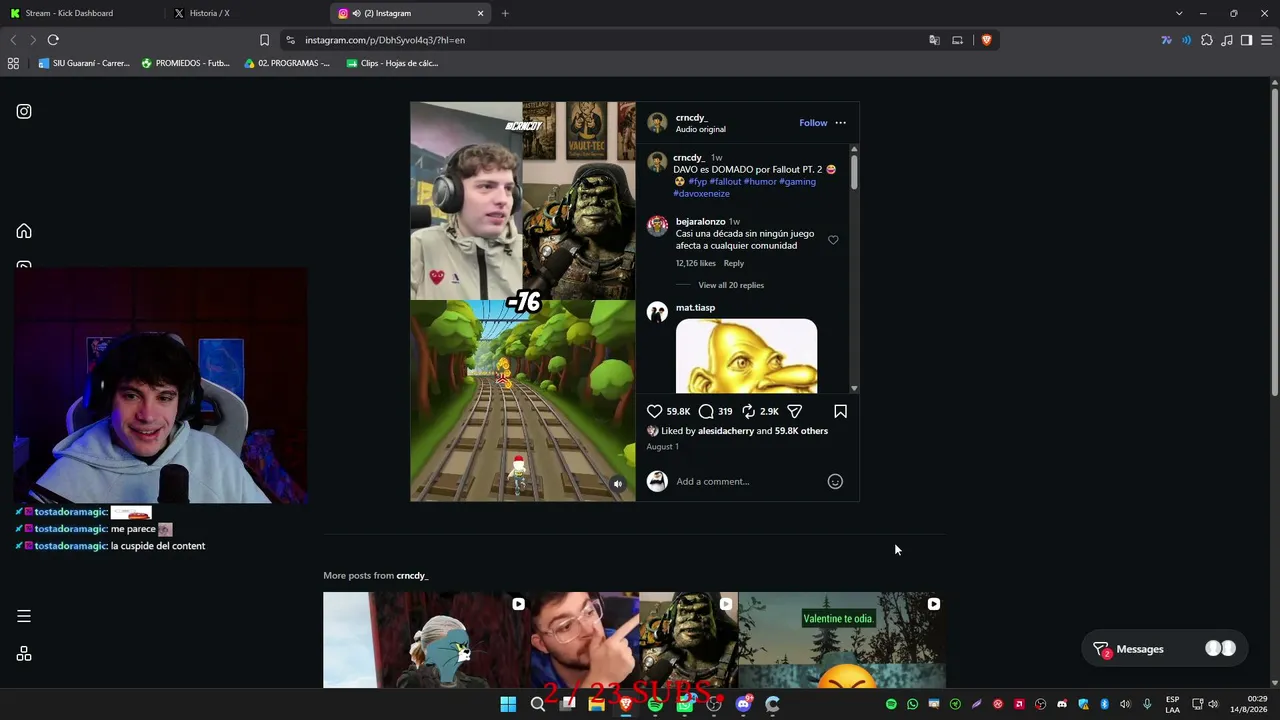Open the Extensions puzzle icon
The width and height of the screenshot is (1280, 720).
pyautogui.click(x=1207, y=40)
